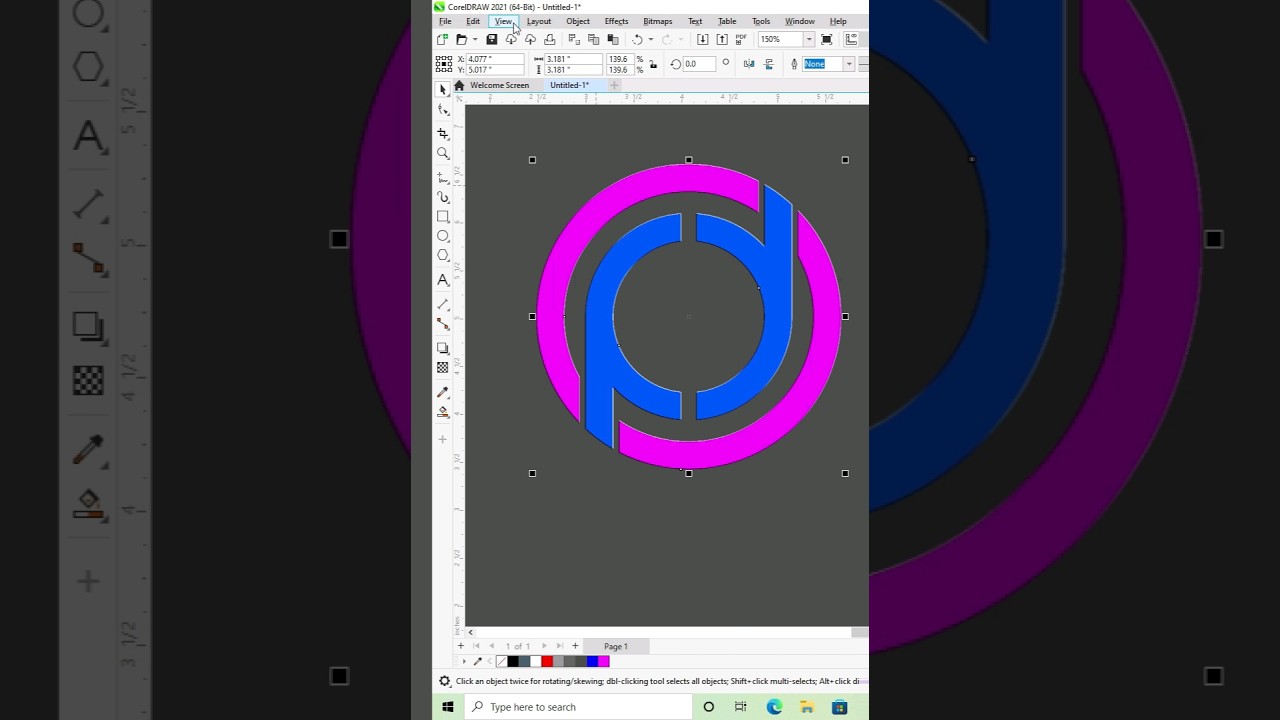The image size is (1280, 720).
Task: Click the Print icon
Action: [x=549, y=39]
